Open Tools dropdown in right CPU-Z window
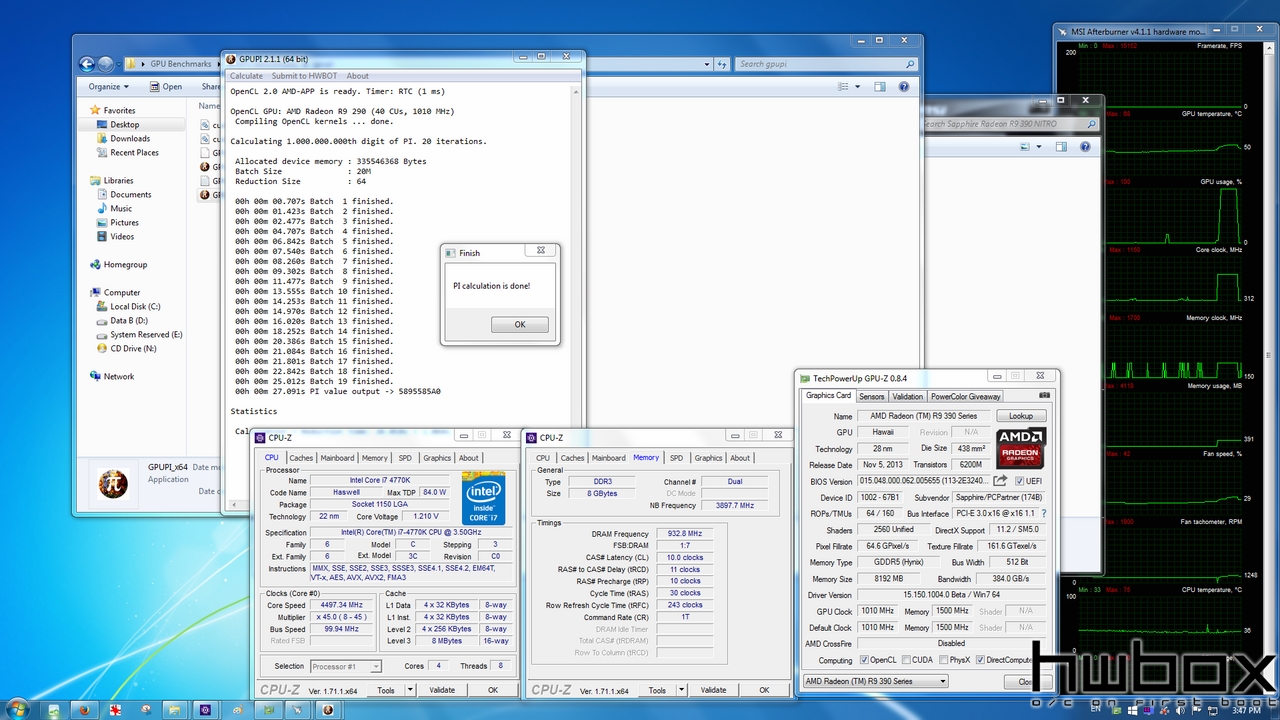 click(x=663, y=690)
